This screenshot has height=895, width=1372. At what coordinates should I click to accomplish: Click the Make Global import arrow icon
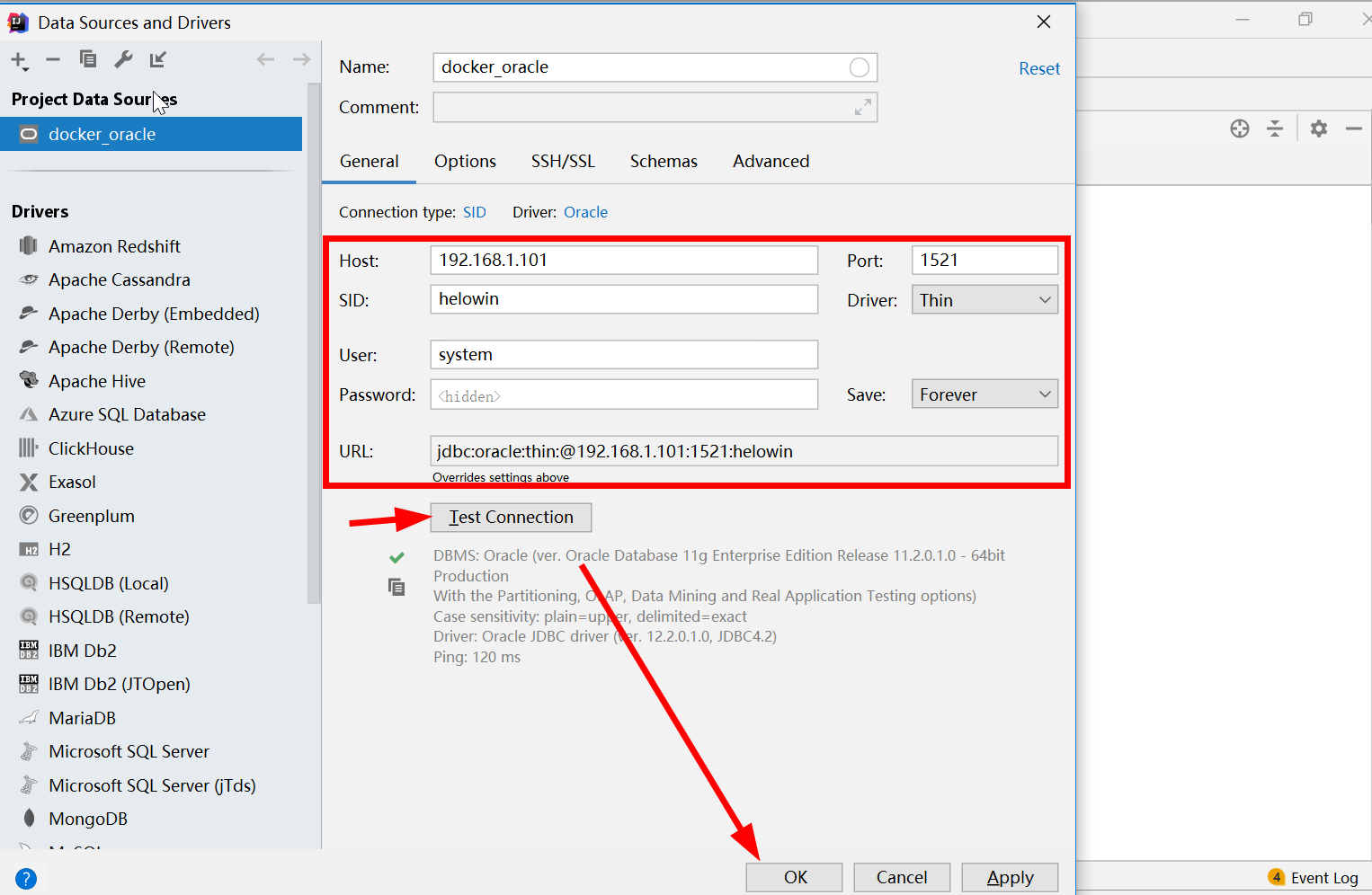tap(158, 59)
